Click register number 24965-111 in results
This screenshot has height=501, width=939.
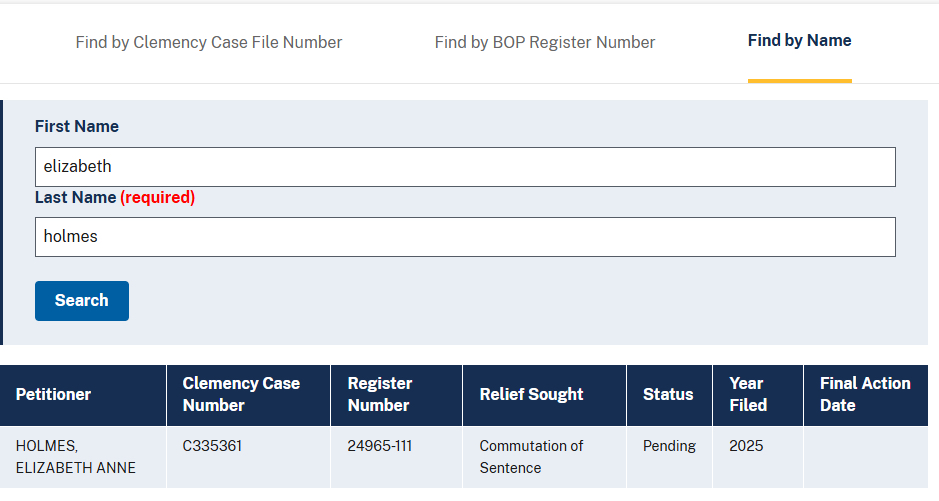(380, 446)
